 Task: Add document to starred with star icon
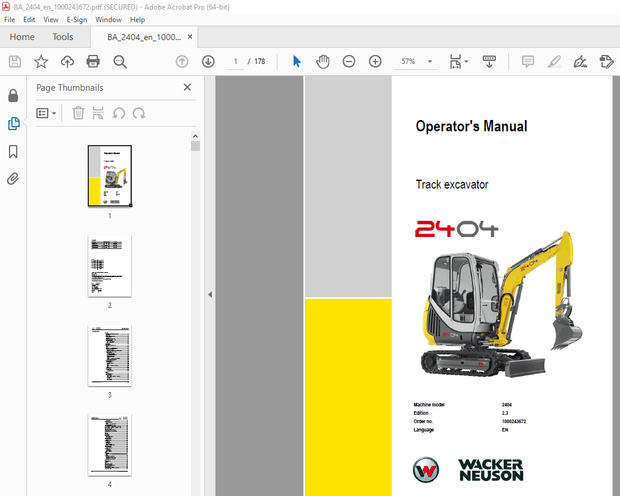coord(41,62)
